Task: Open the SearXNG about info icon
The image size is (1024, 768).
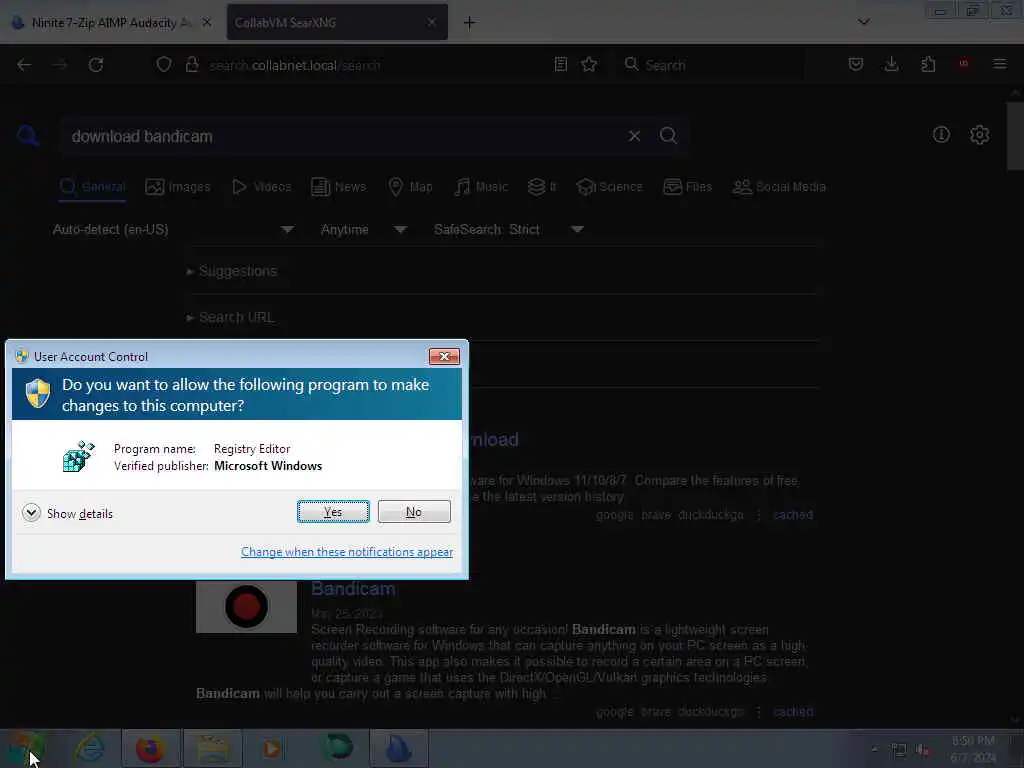Action: [941, 135]
